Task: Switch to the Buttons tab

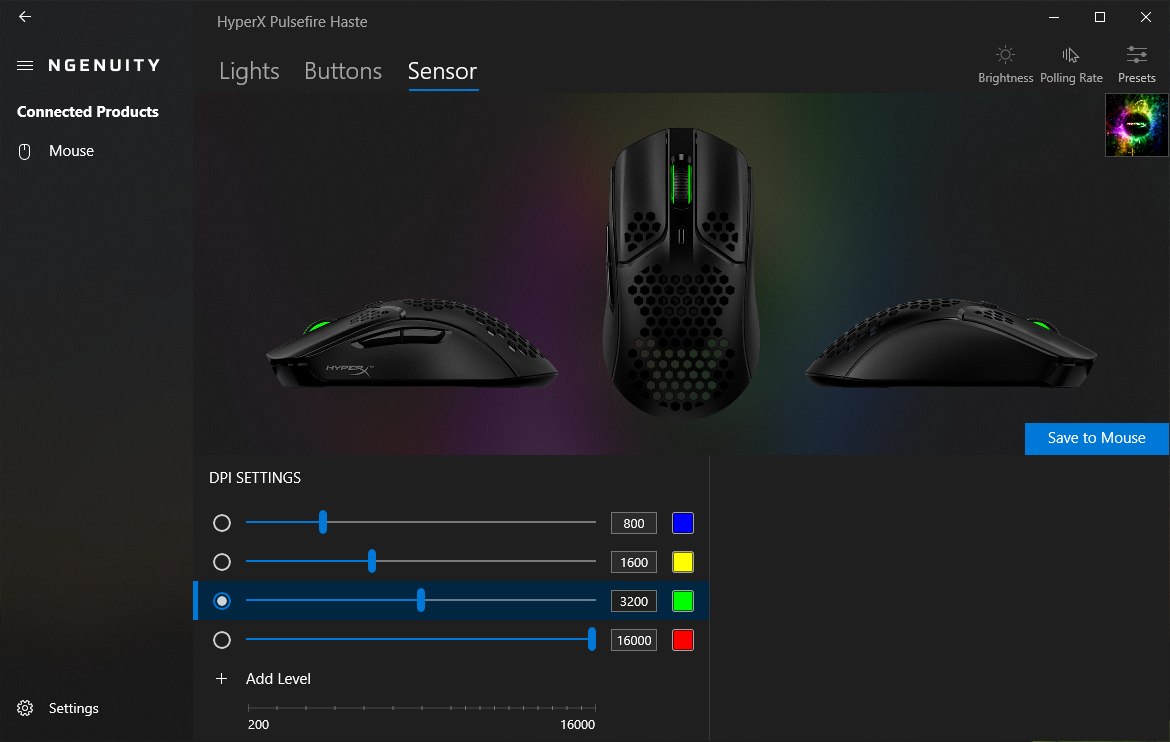Action: click(343, 71)
